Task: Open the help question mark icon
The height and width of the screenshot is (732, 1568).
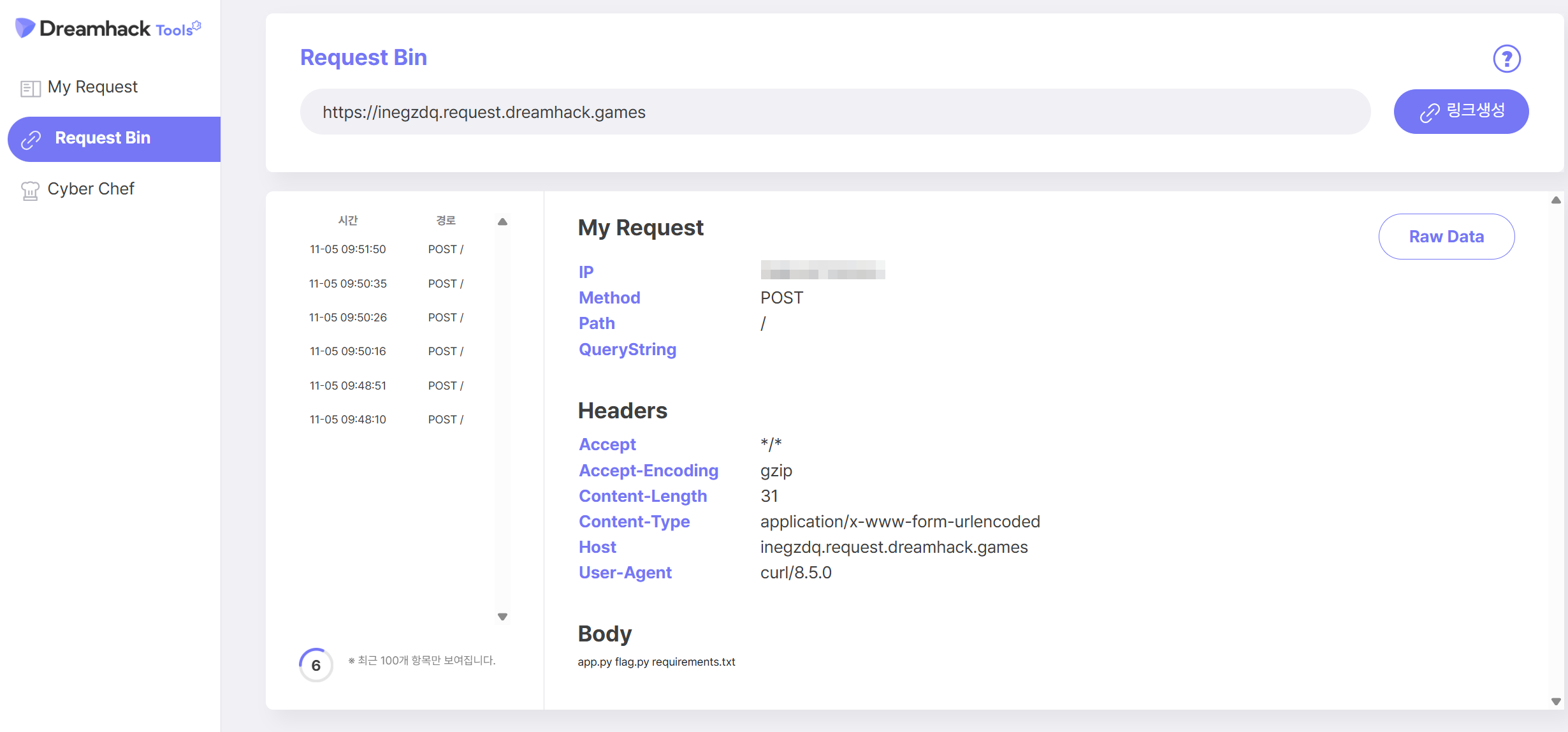Action: [1507, 59]
